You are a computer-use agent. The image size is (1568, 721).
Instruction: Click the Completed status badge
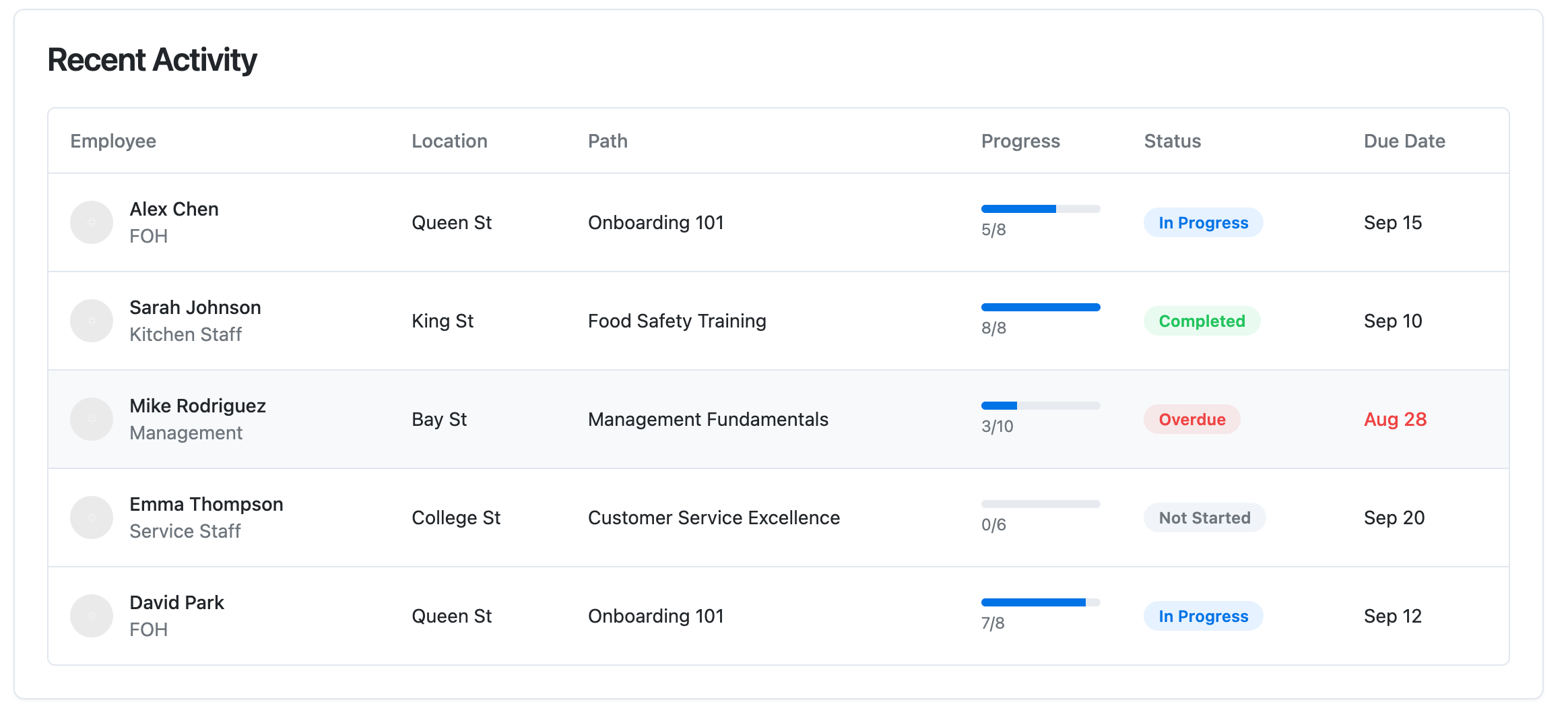point(1202,321)
